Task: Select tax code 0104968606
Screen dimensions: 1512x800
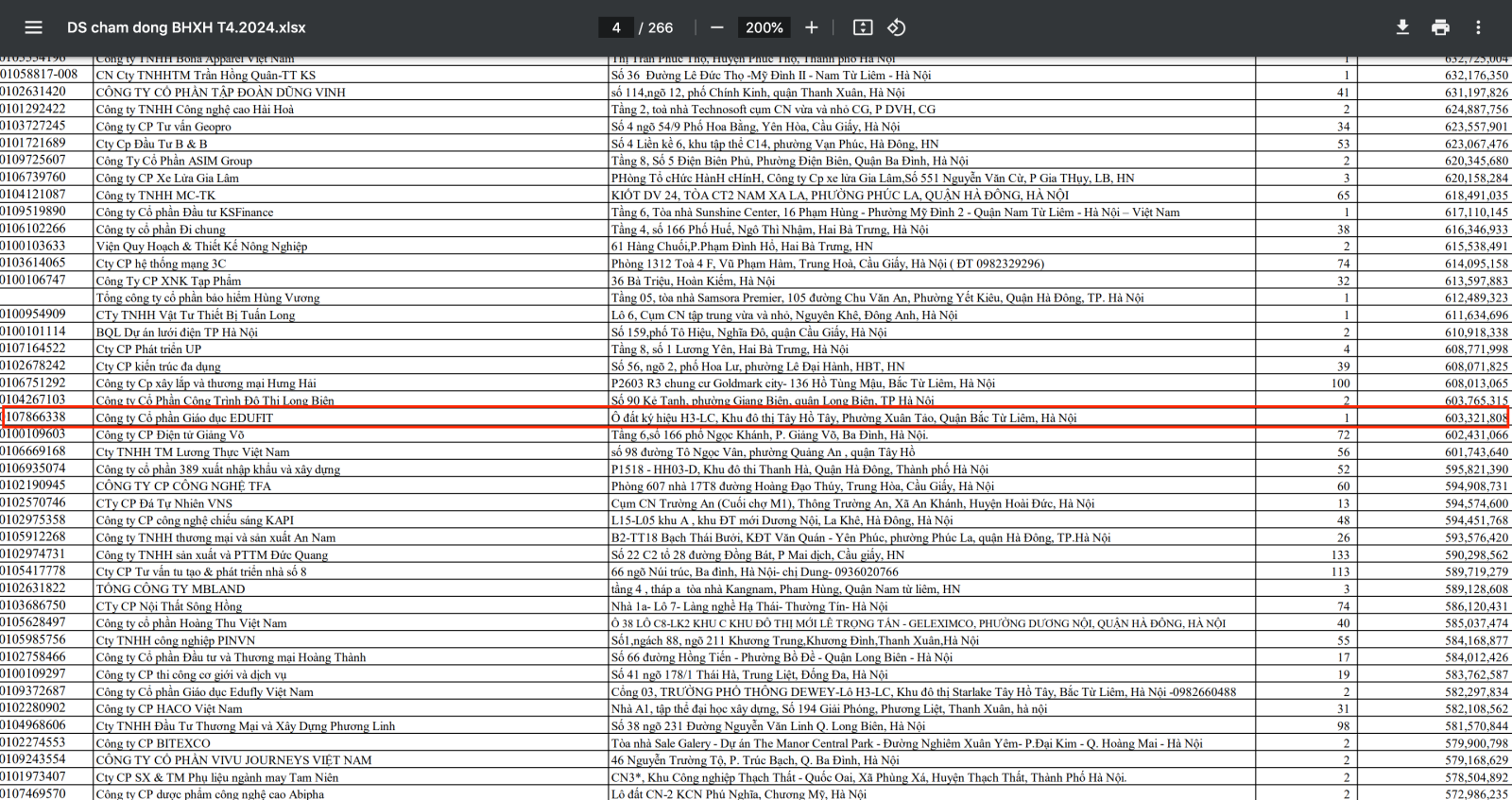Action: [33, 725]
